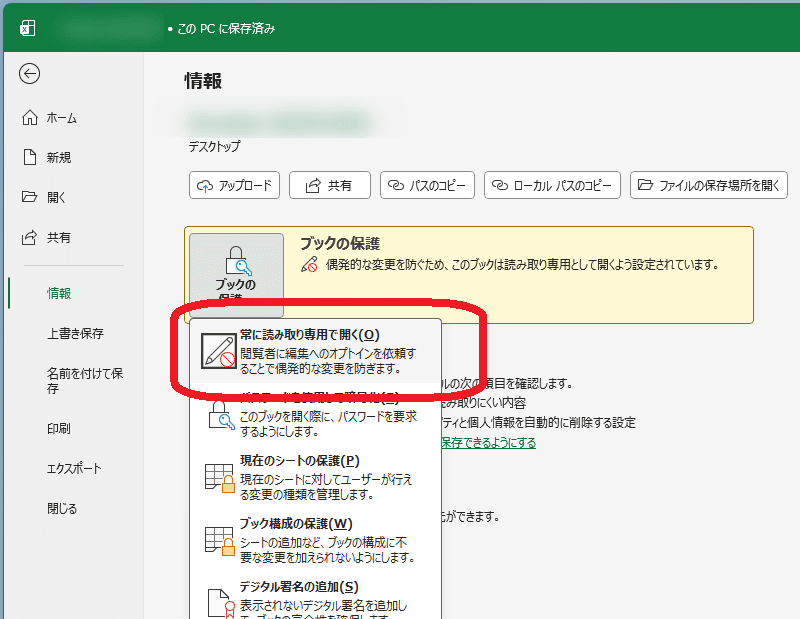Click the ファイルの保存場所を開く button

709,185
